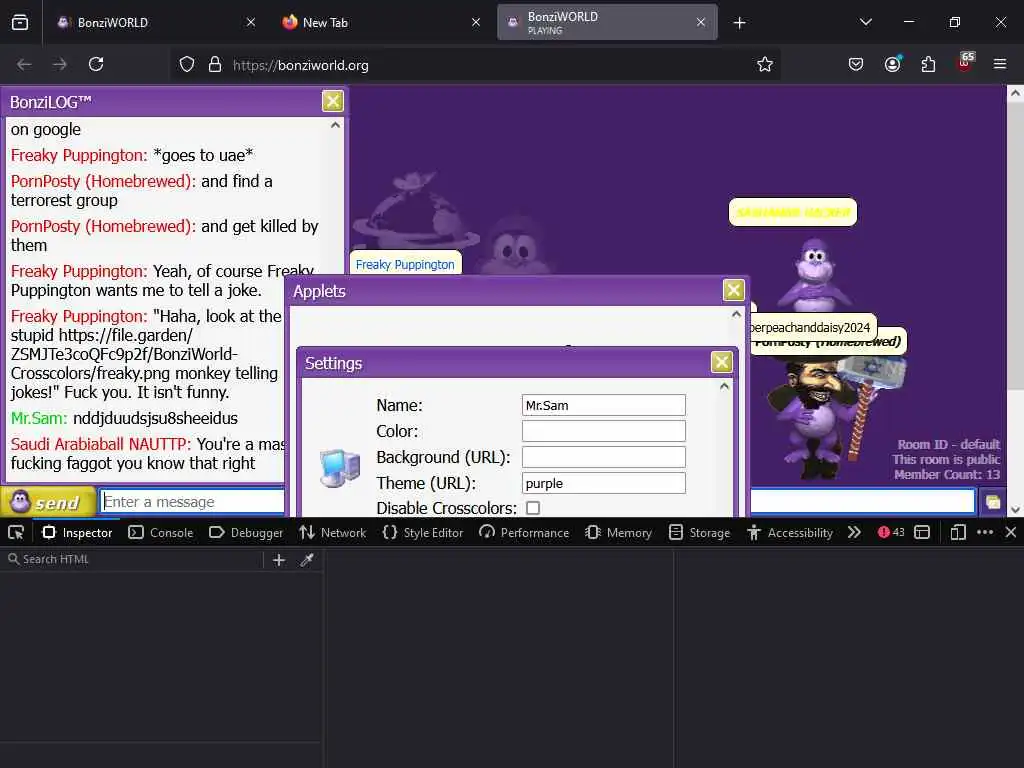Open the Performance panel
The image size is (1024, 768).
tap(524, 532)
